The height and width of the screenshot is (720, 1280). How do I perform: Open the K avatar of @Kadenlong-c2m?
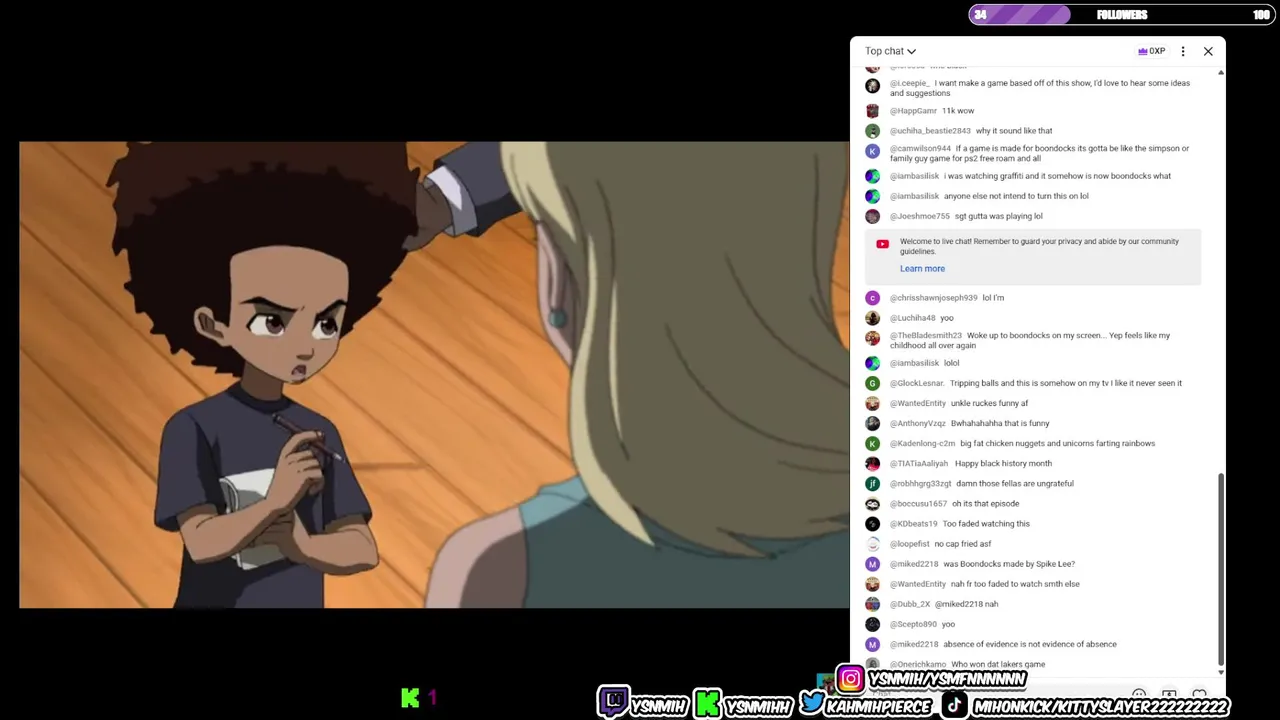(872, 443)
